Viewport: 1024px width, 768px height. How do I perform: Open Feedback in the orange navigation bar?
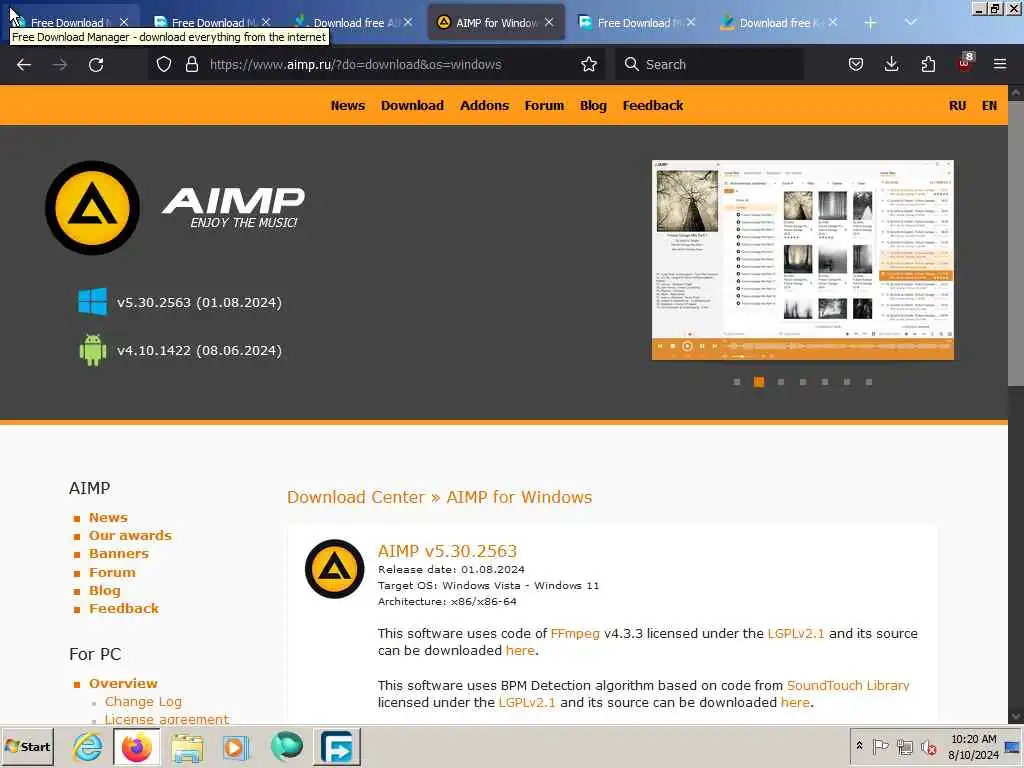[652, 105]
